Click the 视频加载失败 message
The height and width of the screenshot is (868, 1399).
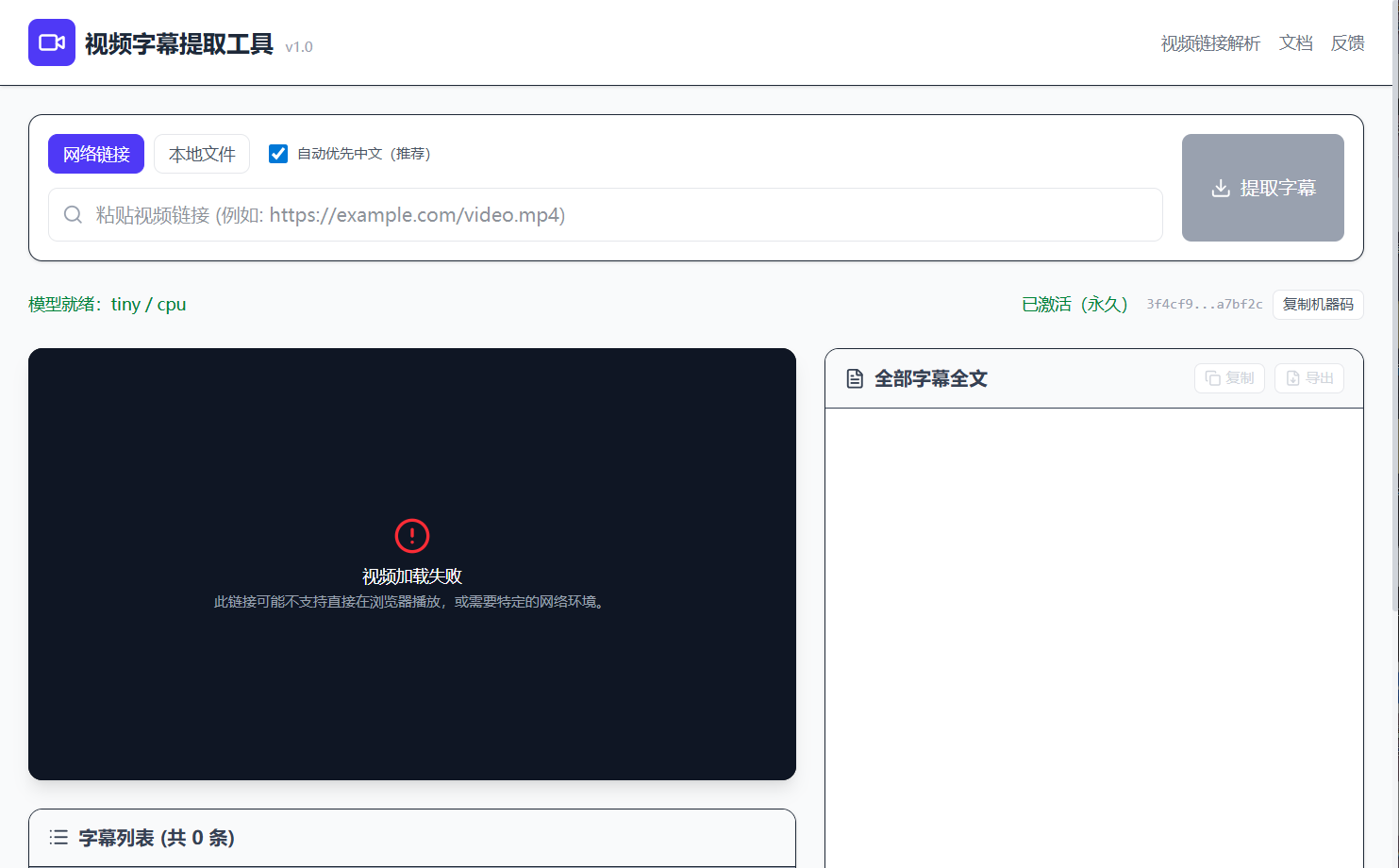click(412, 576)
